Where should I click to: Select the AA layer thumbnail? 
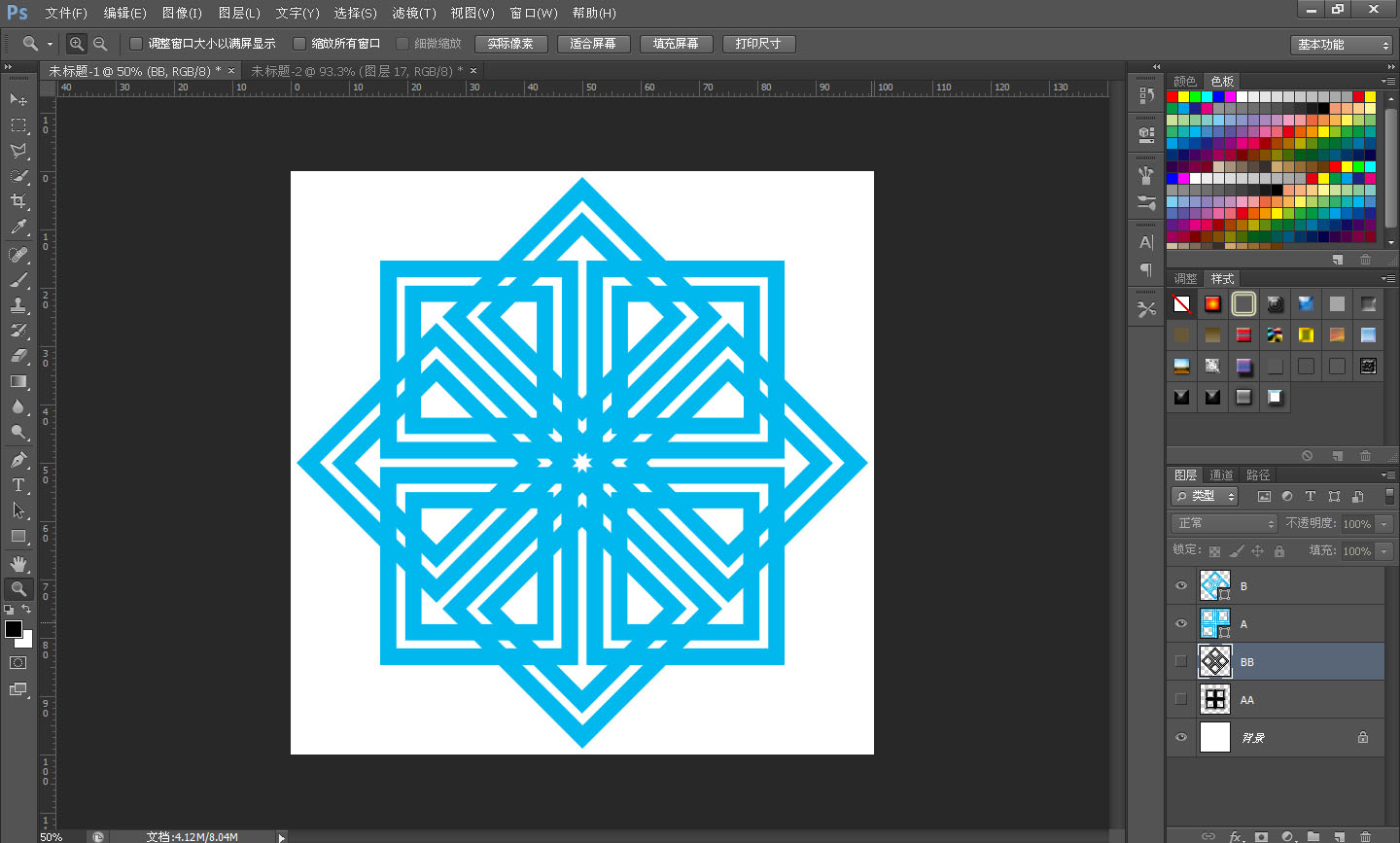pos(1214,699)
